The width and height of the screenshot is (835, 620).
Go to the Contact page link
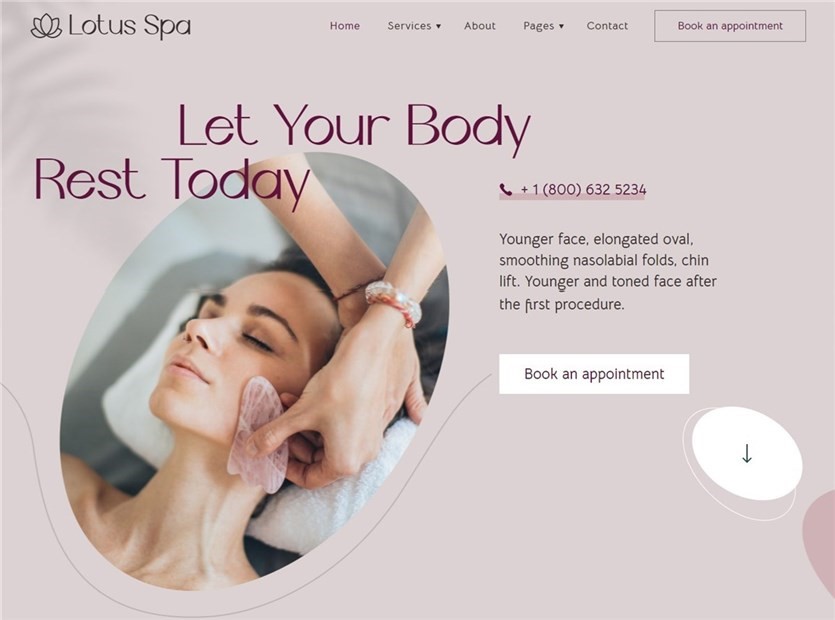607,26
